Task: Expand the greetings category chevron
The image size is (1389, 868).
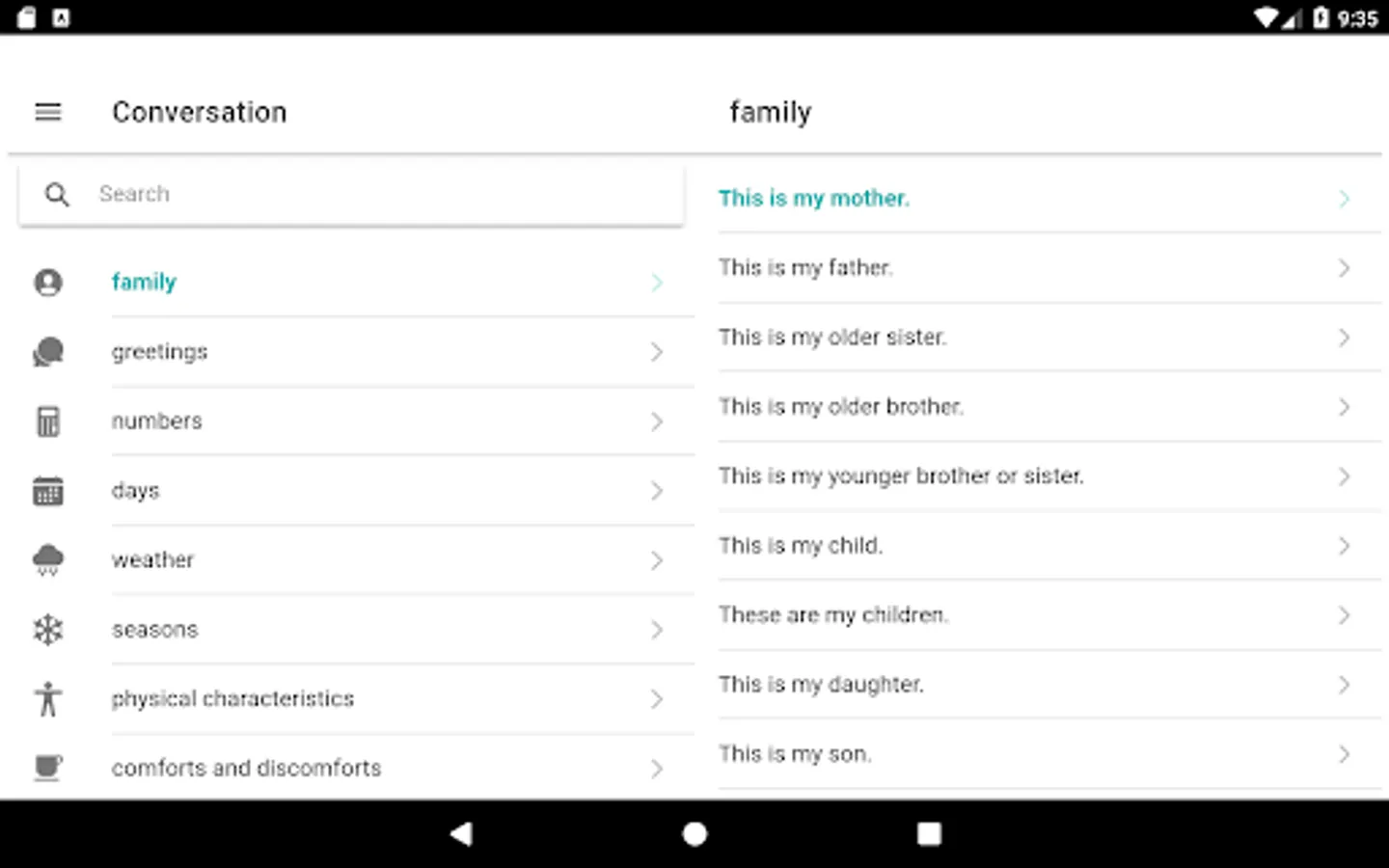Action: pos(657,352)
